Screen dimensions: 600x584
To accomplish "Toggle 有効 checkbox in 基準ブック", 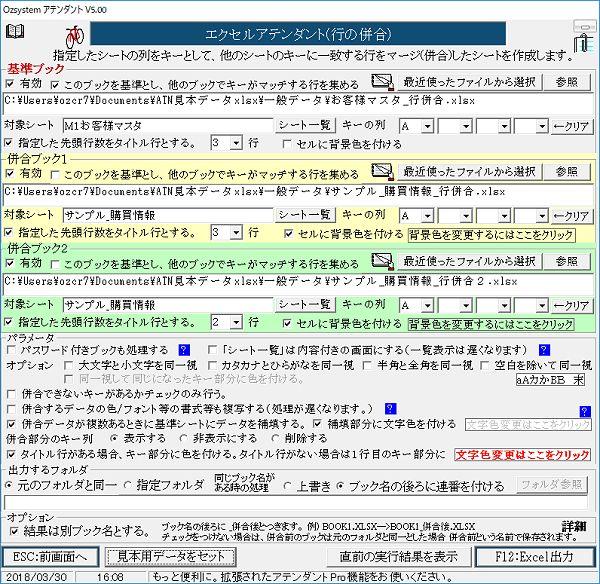I will click(x=10, y=83).
